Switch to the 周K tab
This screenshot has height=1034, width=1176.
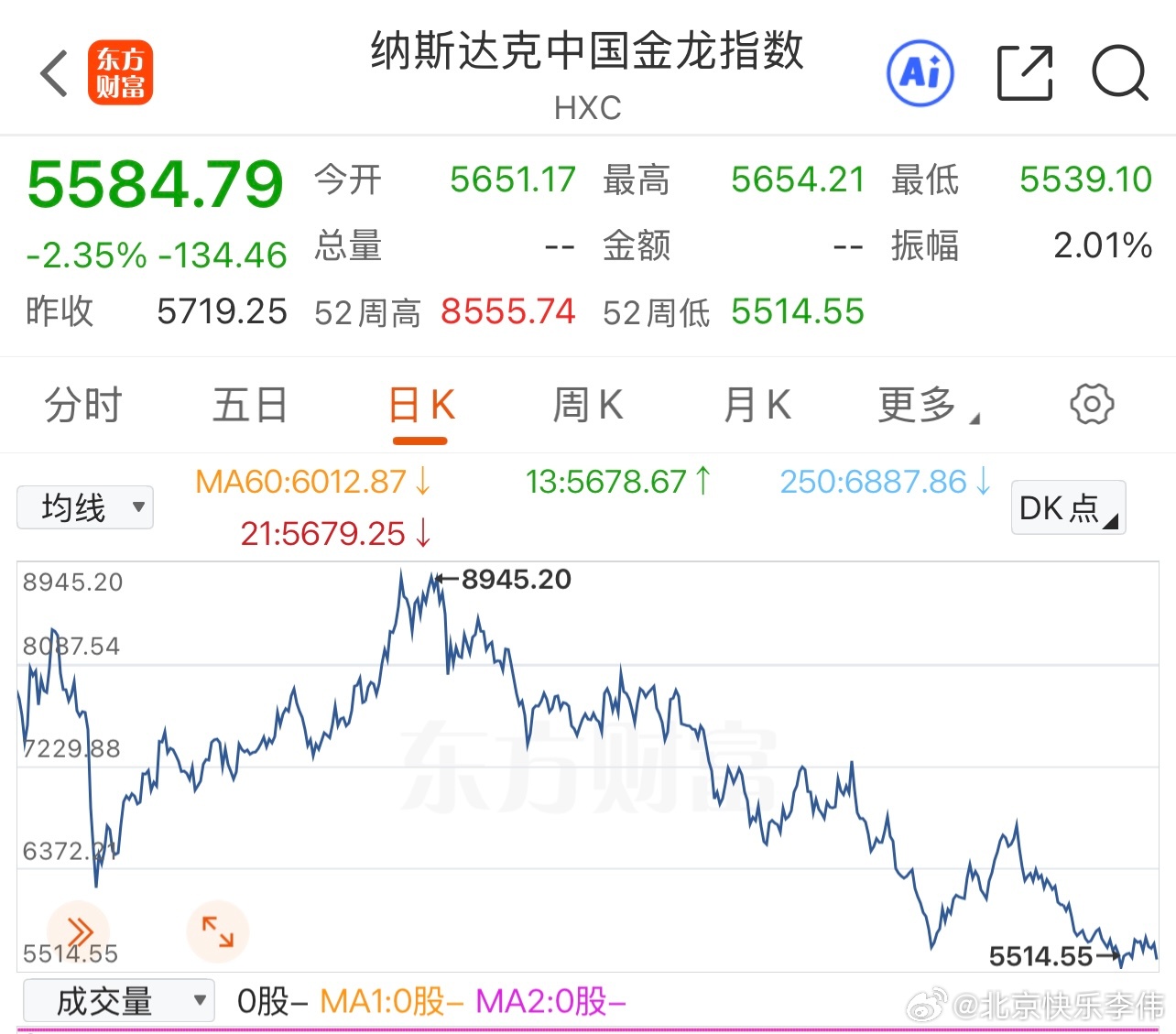click(588, 405)
